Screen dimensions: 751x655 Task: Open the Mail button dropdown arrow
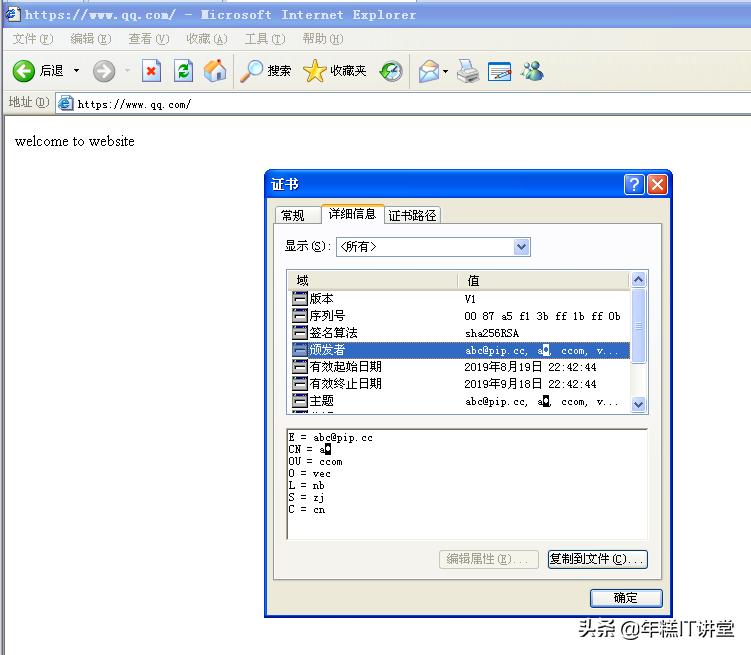(445, 72)
